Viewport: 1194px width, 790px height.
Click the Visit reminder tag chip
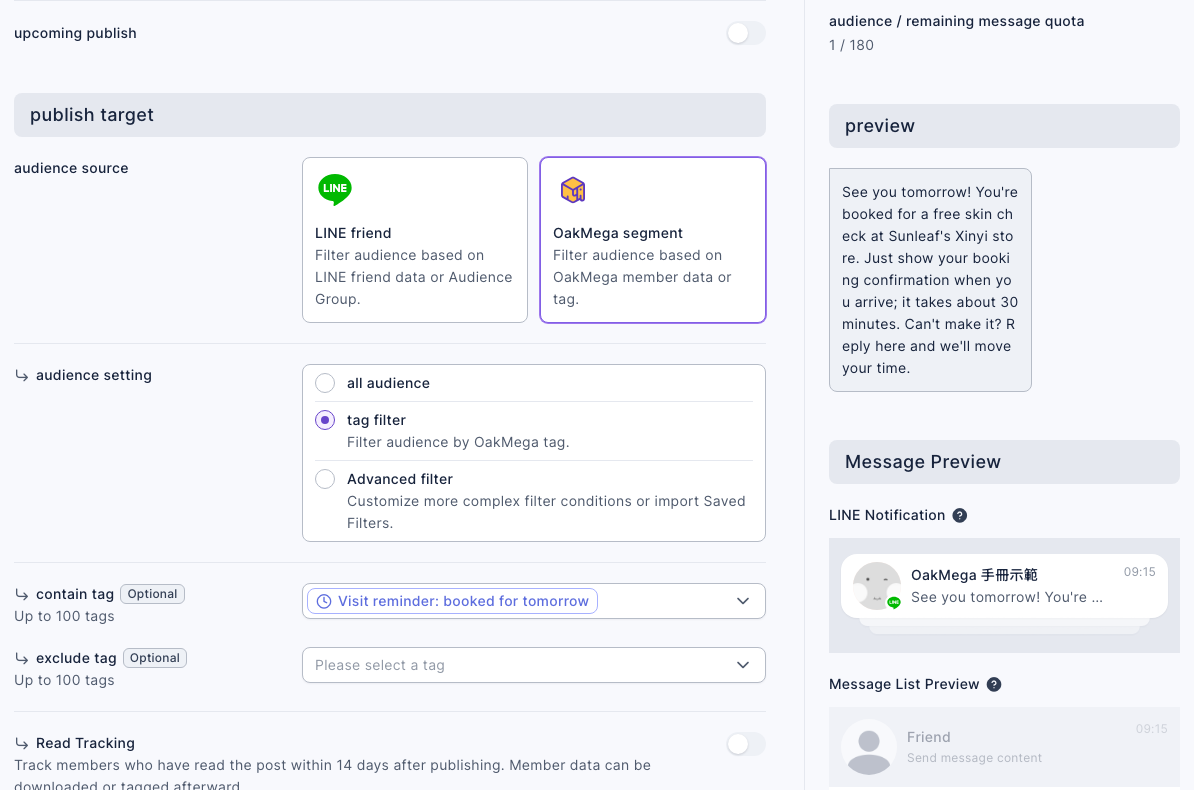click(x=452, y=601)
